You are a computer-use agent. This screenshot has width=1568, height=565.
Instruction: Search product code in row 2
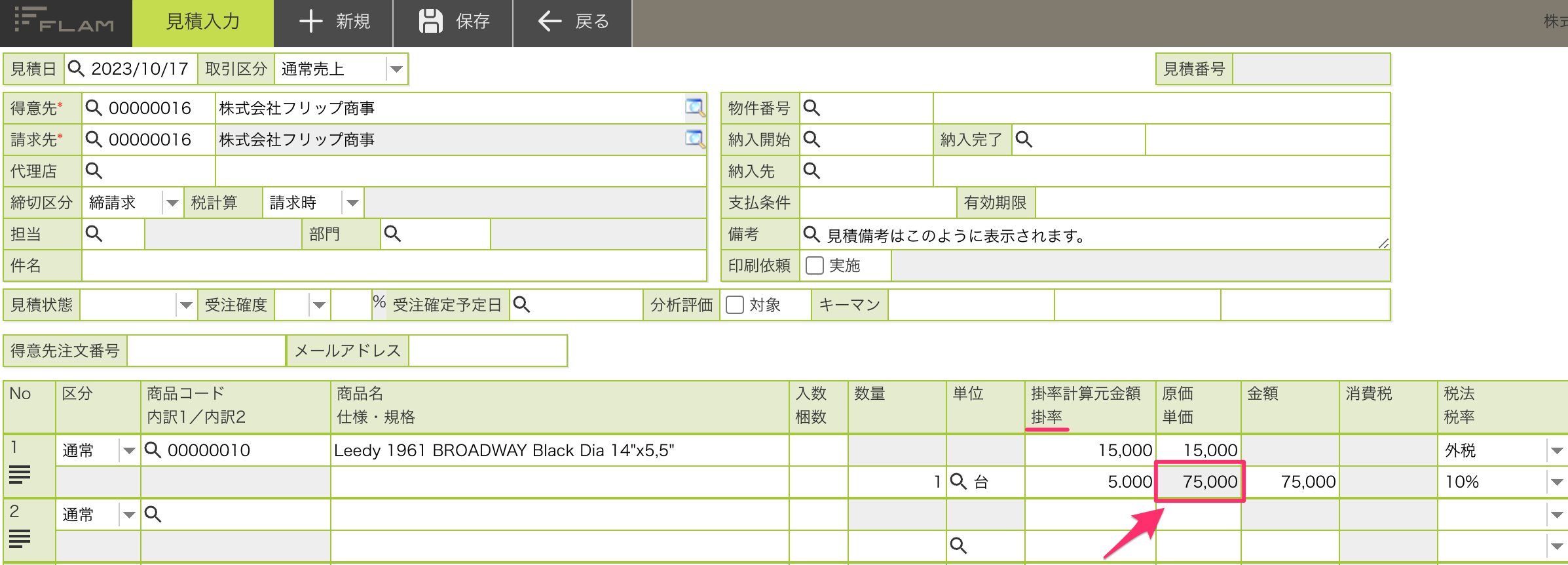click(153, 514)
